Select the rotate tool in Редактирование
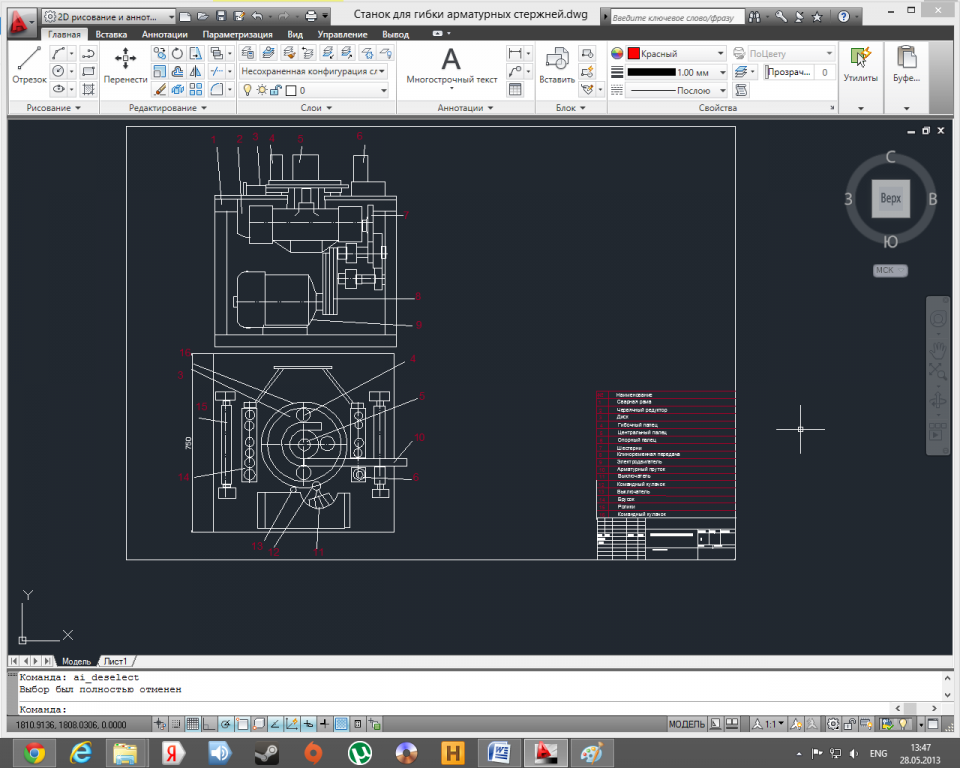This screenshot has height=768, width=960. 178,53
